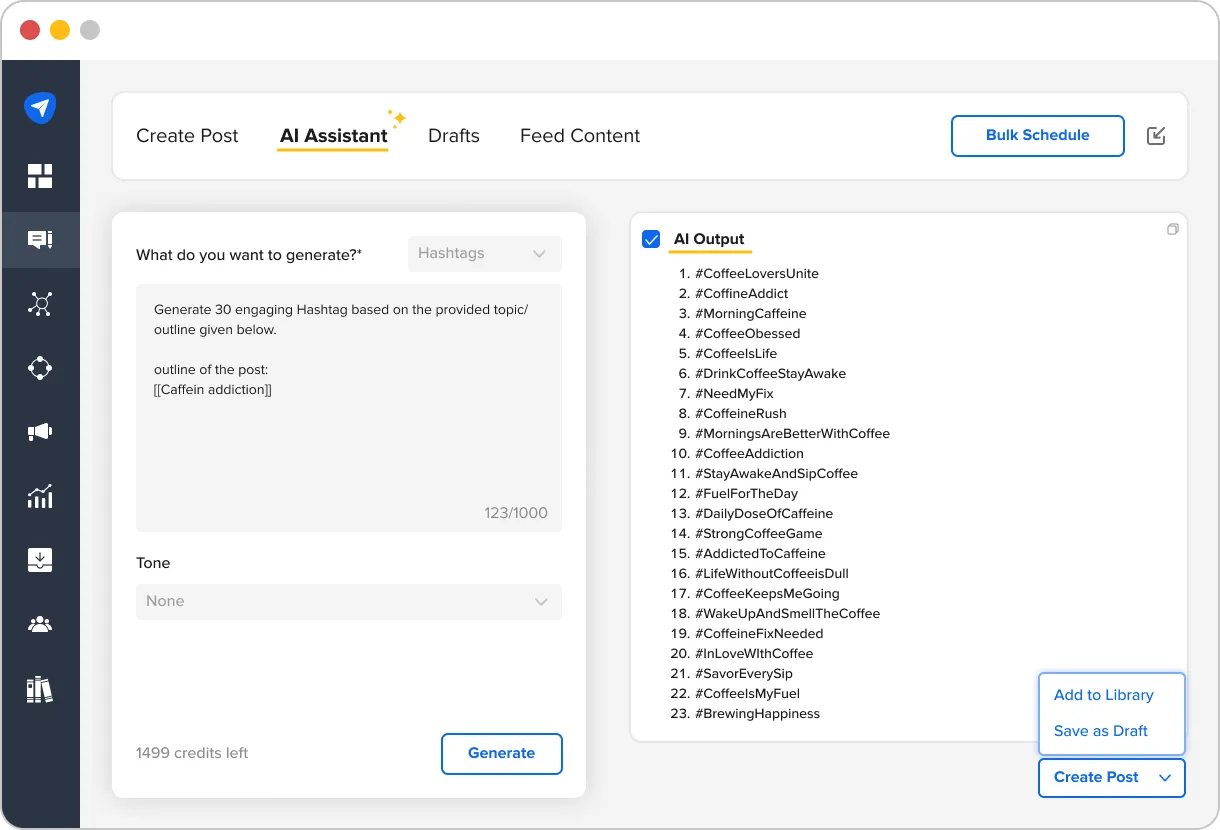Viewport: 1220px width, 830px height.
Task: Click hashtag #CoffeineRush
Action: (x=741, y=414)
